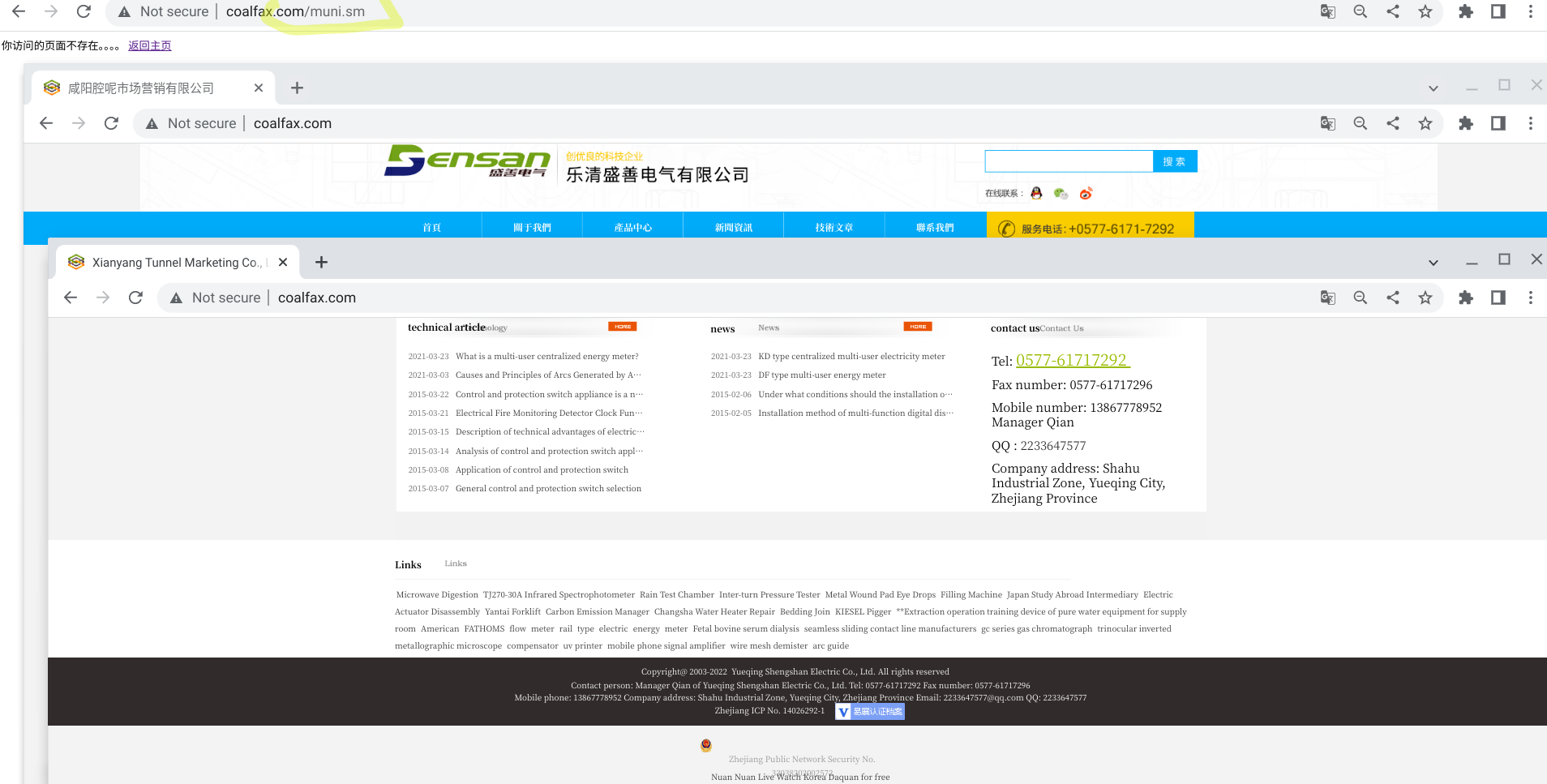This screenshot has height=784, width=1547.
Task: Bookmark page via star in topmost toolbar
Action: [x=1425, y=11]
